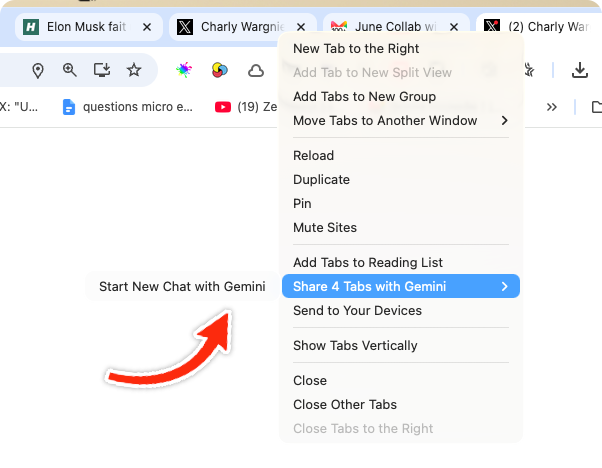
Task: Open the X: "U... bookmark
Action: coord(19,107)
